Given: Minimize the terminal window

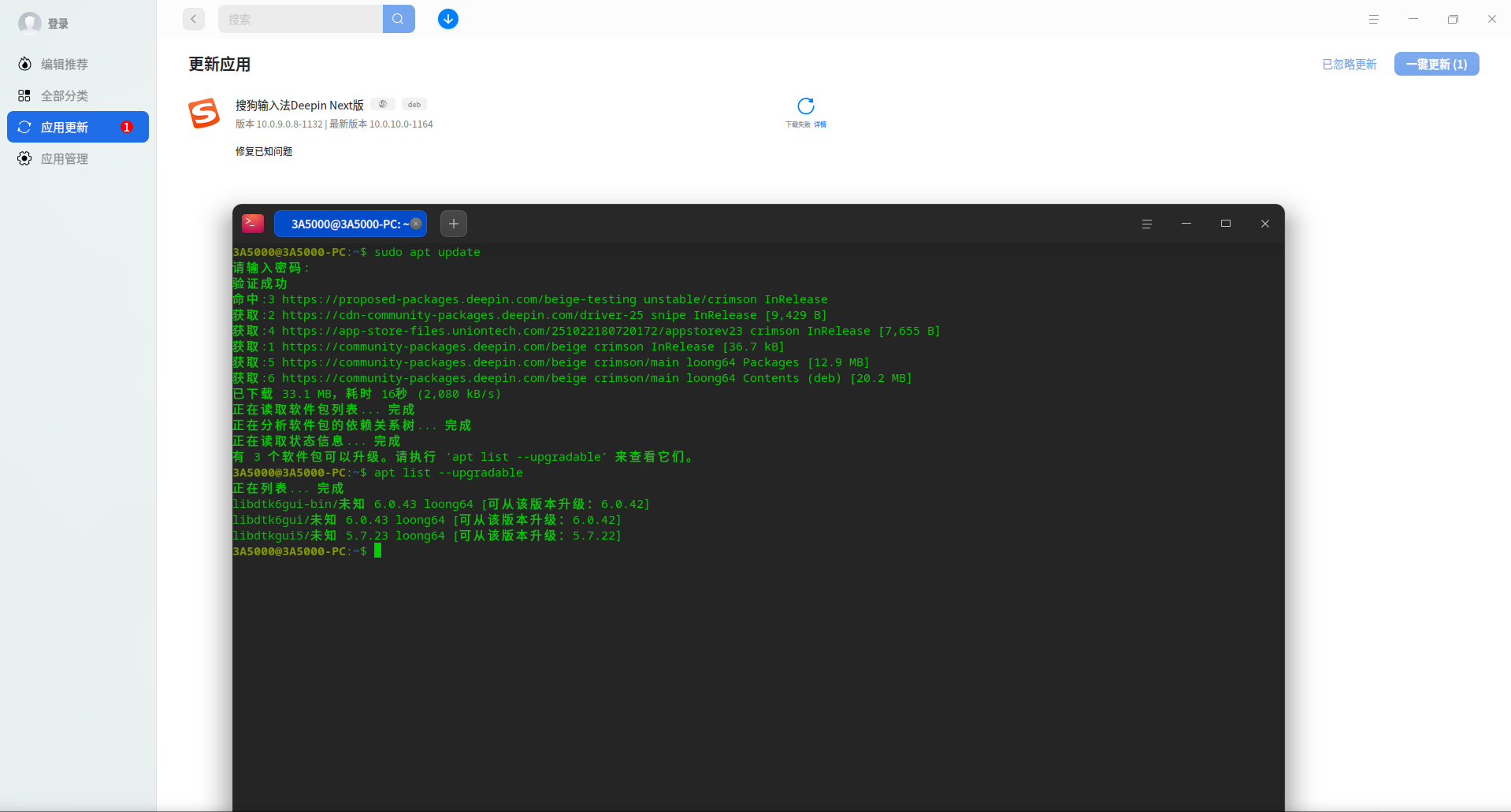Looking at the screenshot, I should click(1186, 224).
